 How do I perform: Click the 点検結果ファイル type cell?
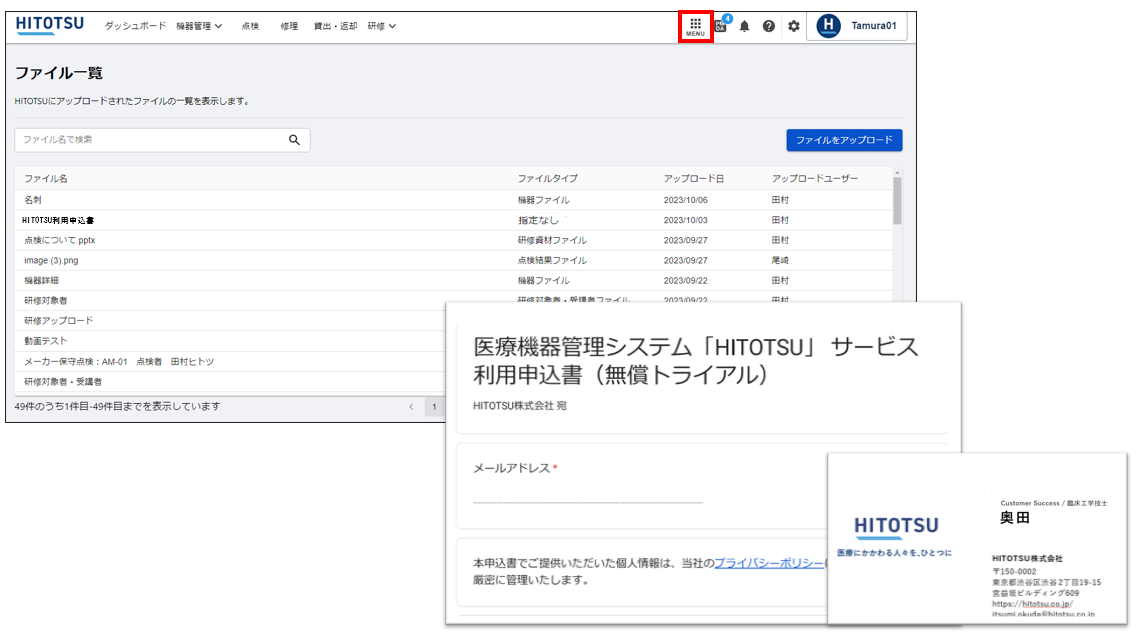coord(552,260)
